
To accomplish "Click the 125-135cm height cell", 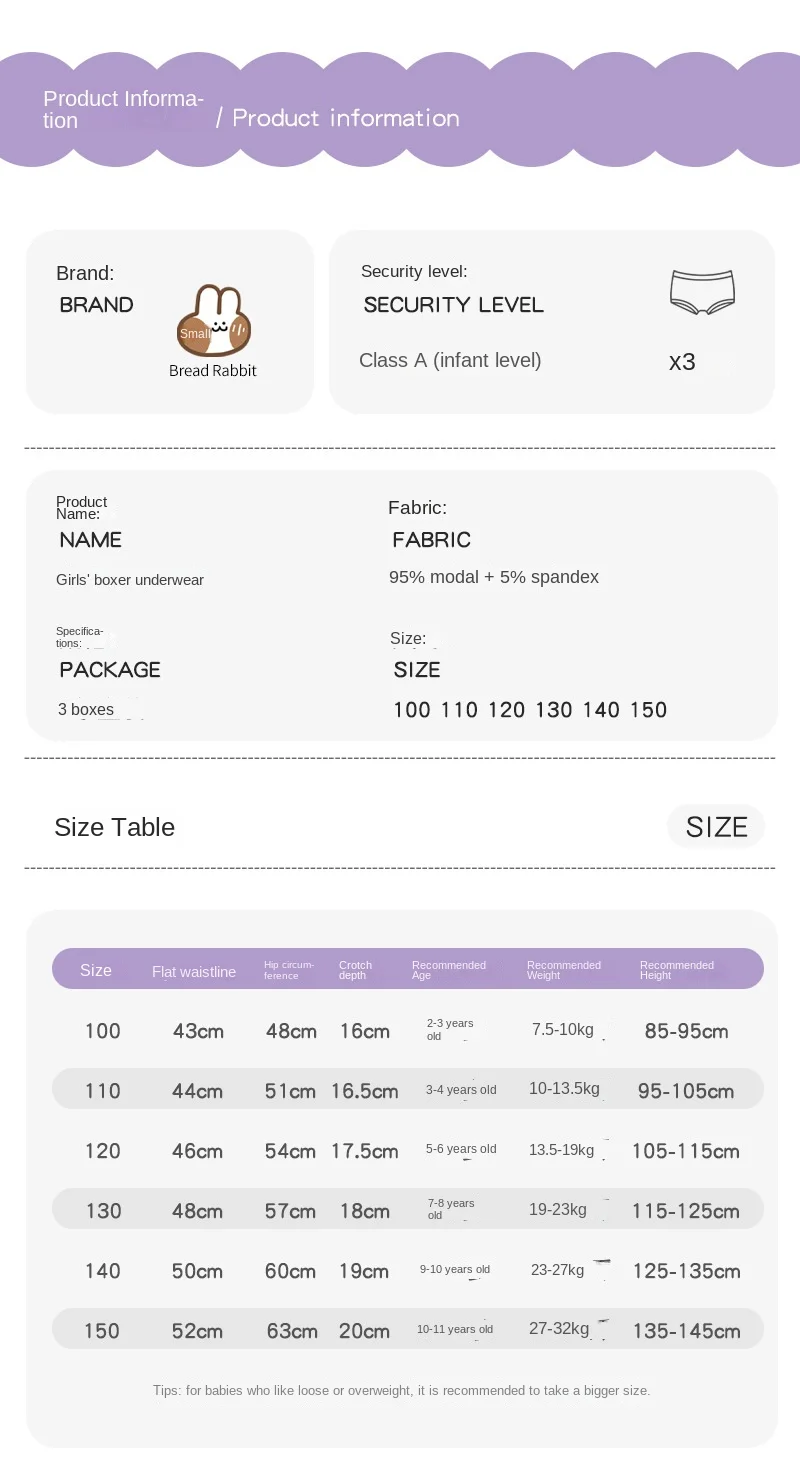I will click(686, 1271).
